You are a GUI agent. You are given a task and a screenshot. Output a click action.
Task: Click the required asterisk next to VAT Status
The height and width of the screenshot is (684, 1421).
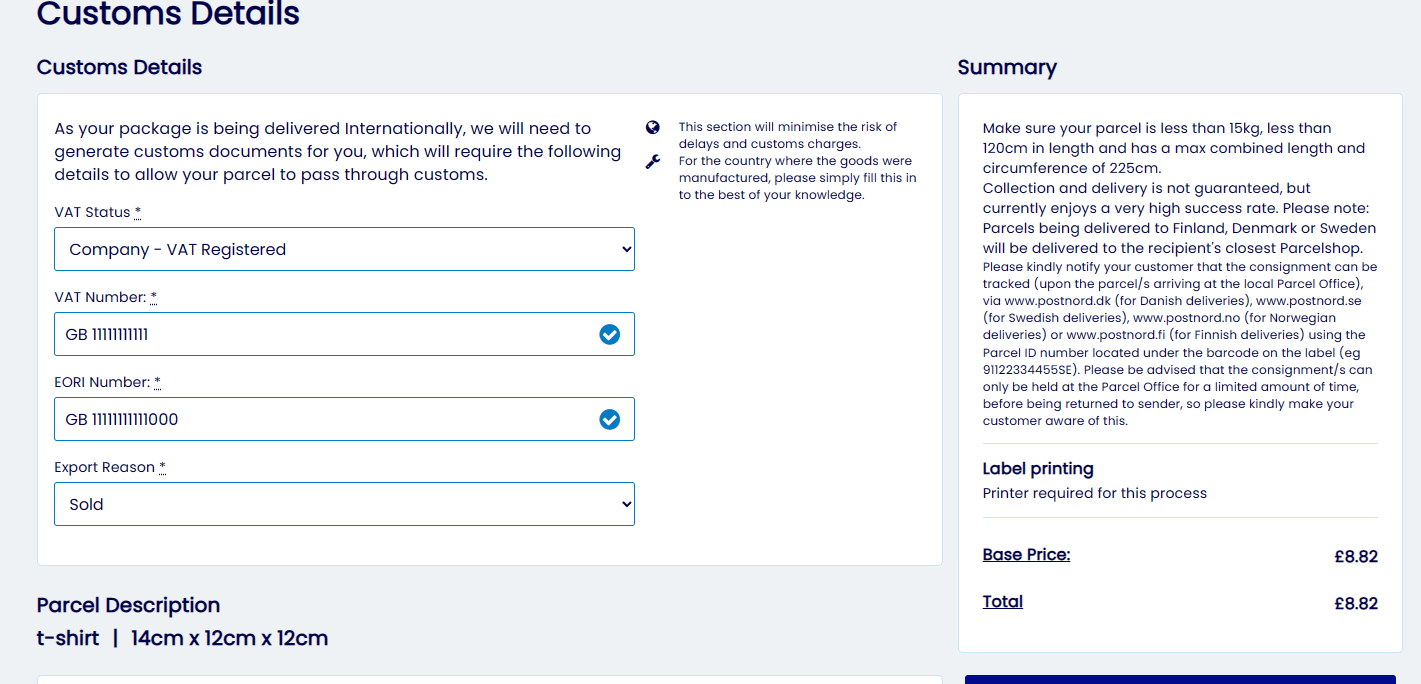[x=138, y=213]
